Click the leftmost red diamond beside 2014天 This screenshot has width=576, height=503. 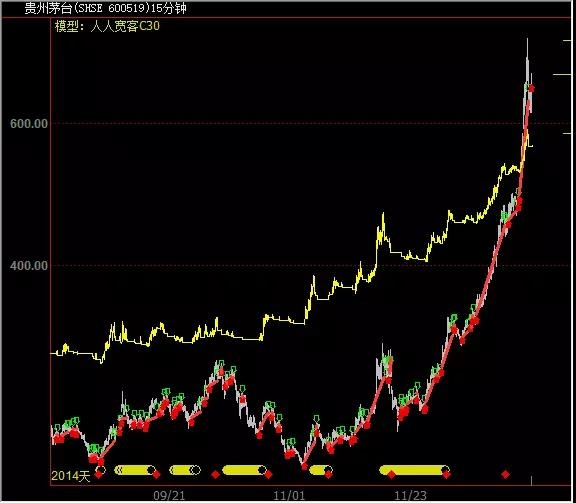tap(99, 475)
